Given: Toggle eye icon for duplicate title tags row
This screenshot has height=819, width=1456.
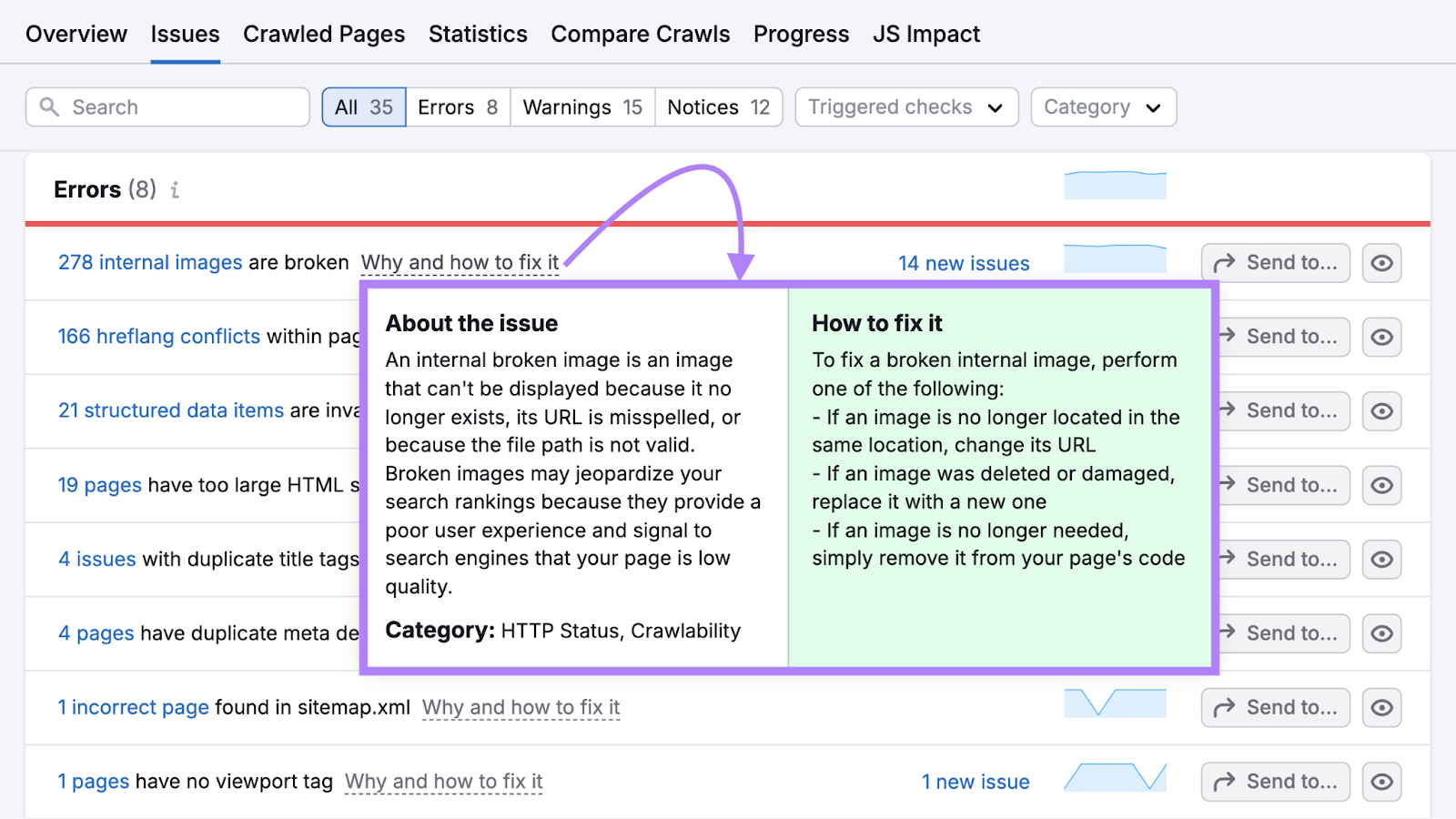Looking at the screenshot, I should click(1381, 560).
